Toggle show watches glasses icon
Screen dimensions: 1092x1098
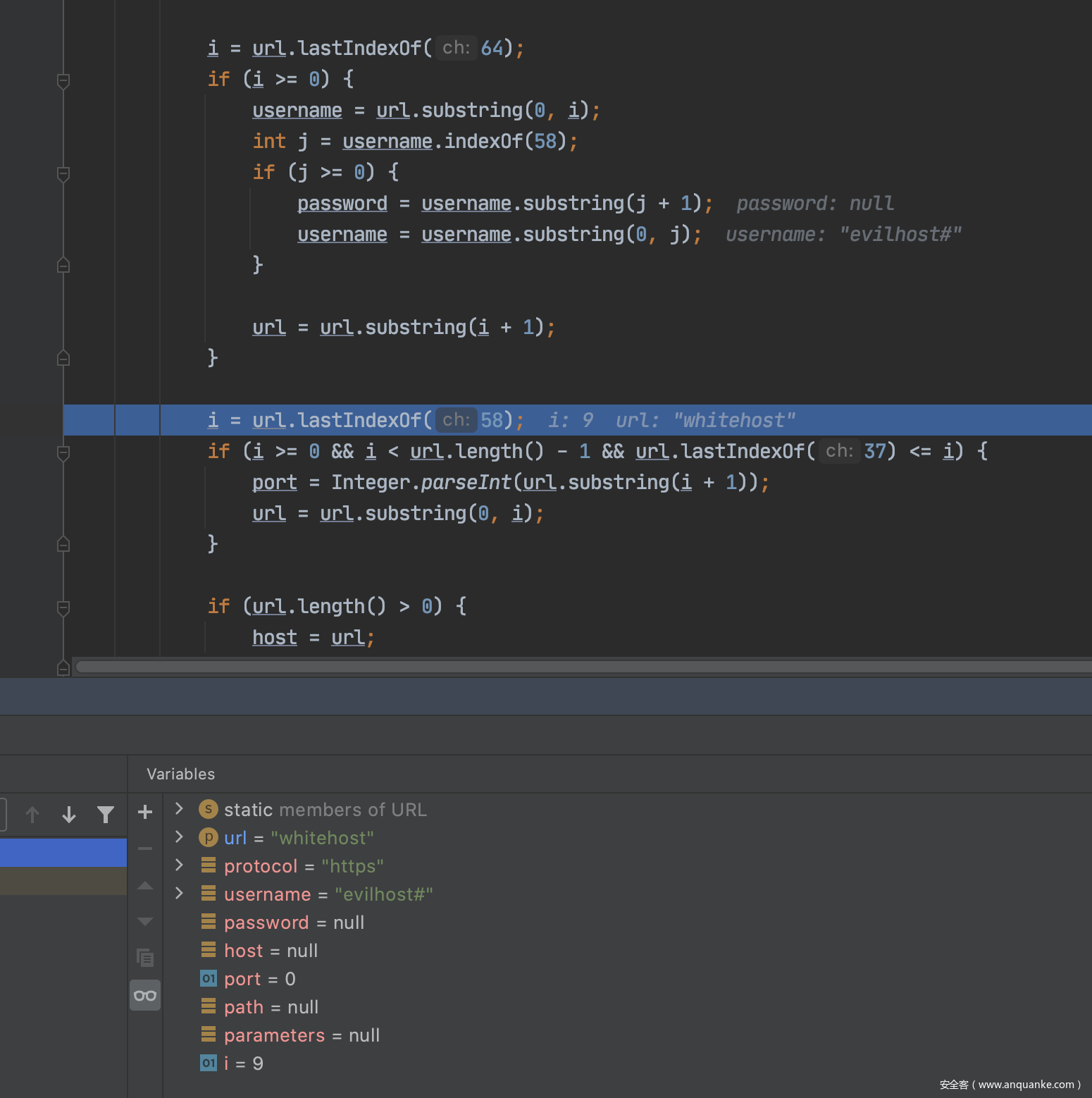pos(145,995)
